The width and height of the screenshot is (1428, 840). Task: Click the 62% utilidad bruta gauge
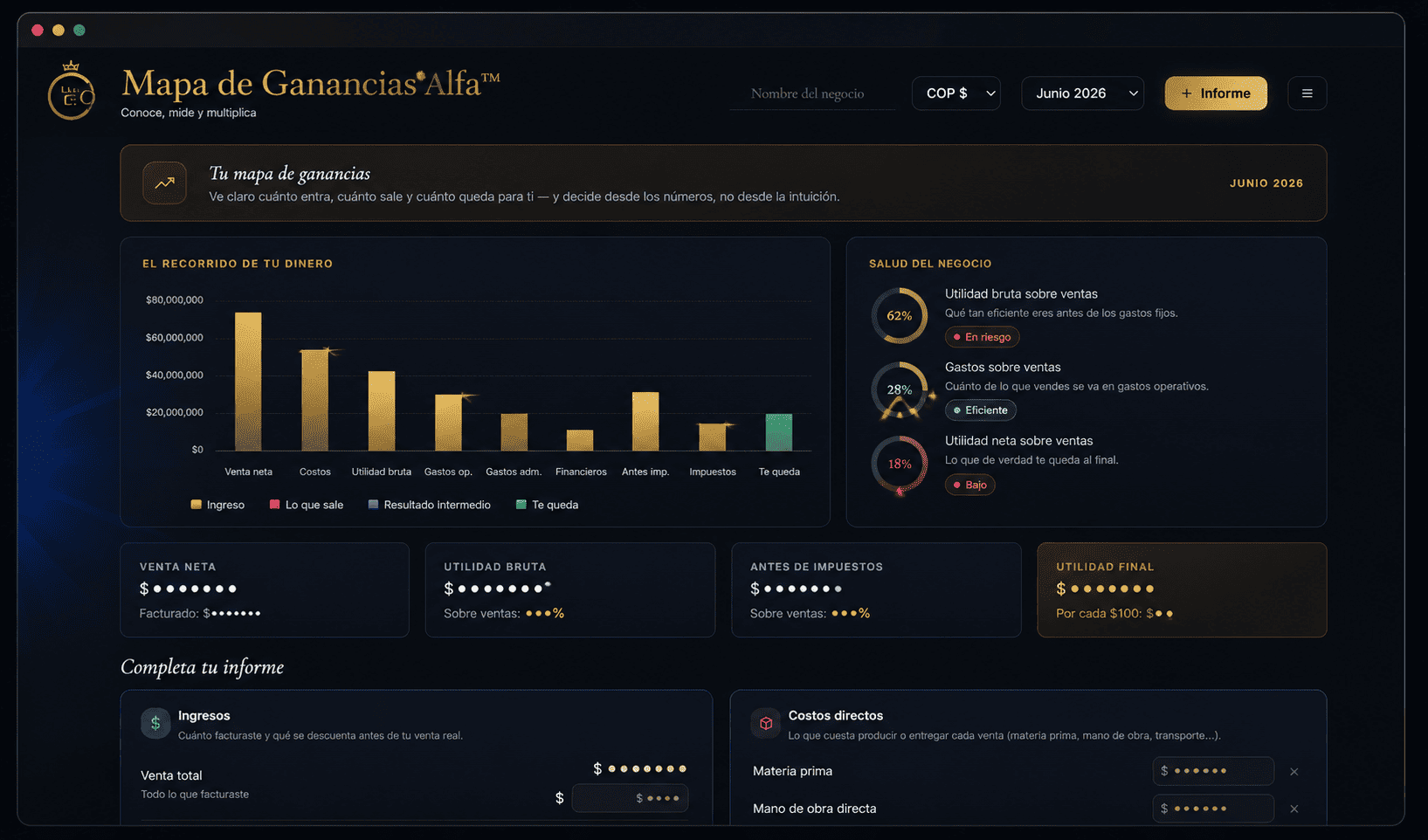point(900,316)
